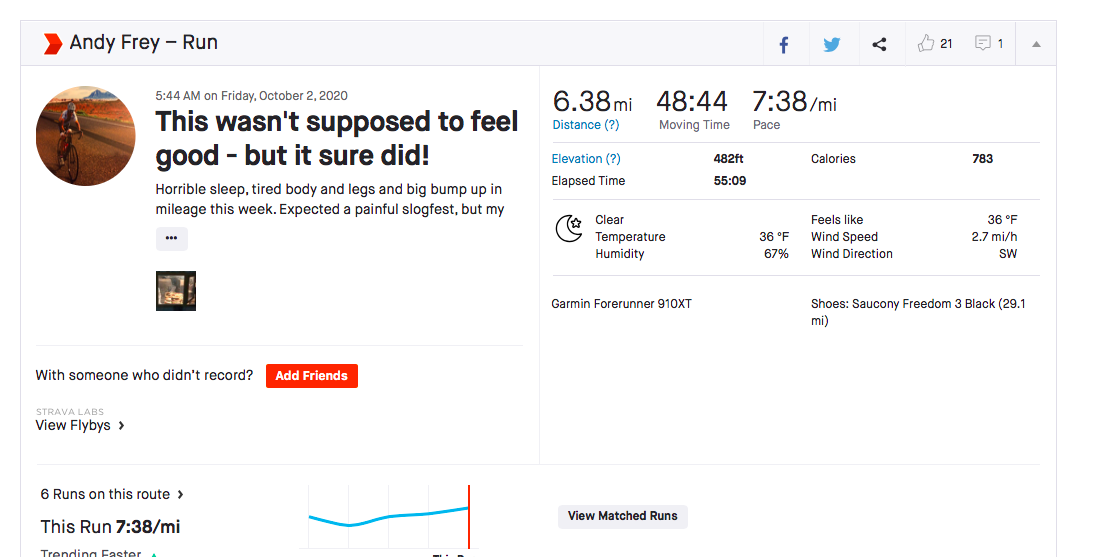Click the activity title heading

[x=337, y=138]
